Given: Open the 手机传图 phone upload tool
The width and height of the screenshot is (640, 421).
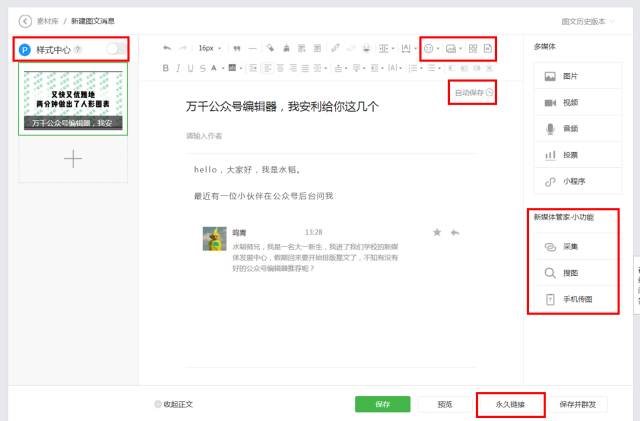Looking at the screenshot, I should pyautogui.click(x=575, y=299).
